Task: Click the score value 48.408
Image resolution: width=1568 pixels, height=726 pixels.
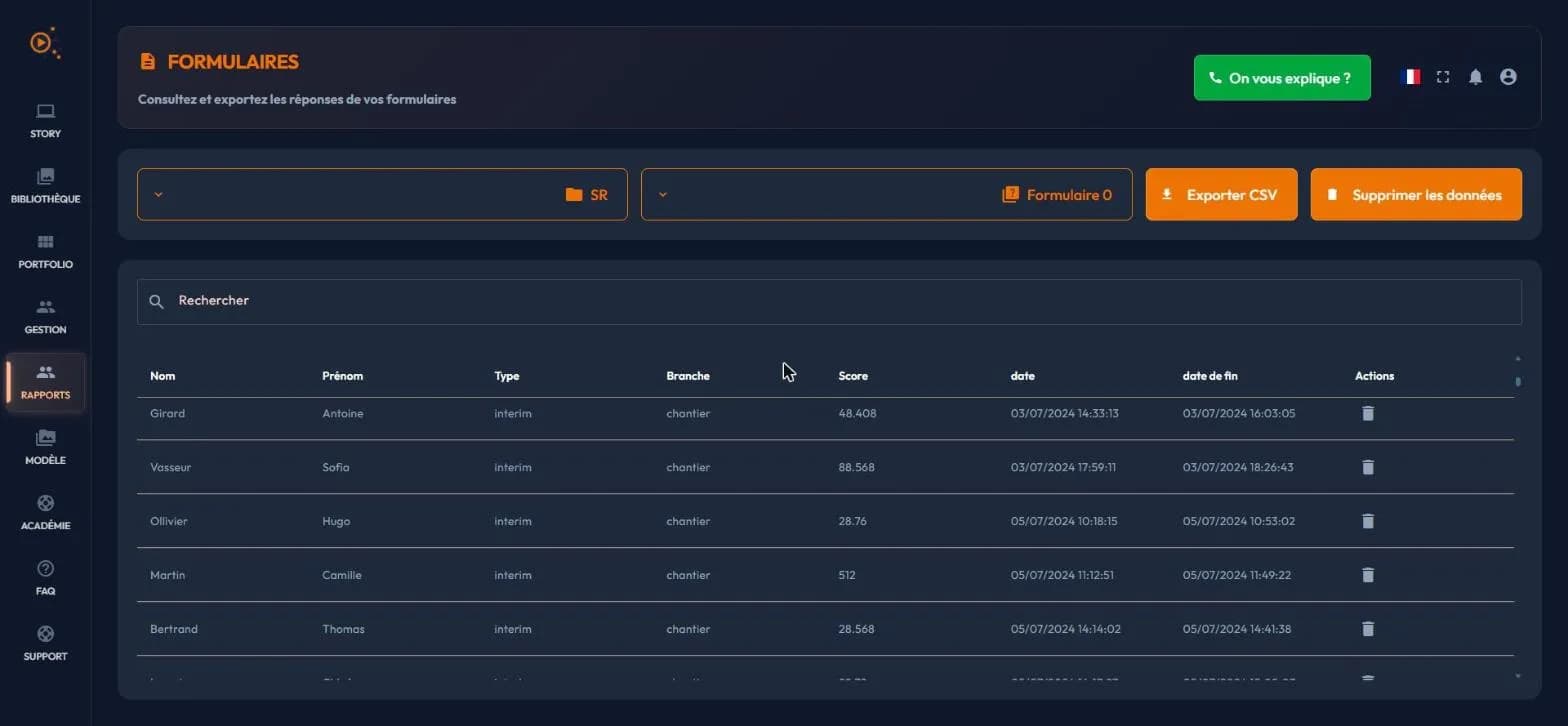Action: coord(857,413)
